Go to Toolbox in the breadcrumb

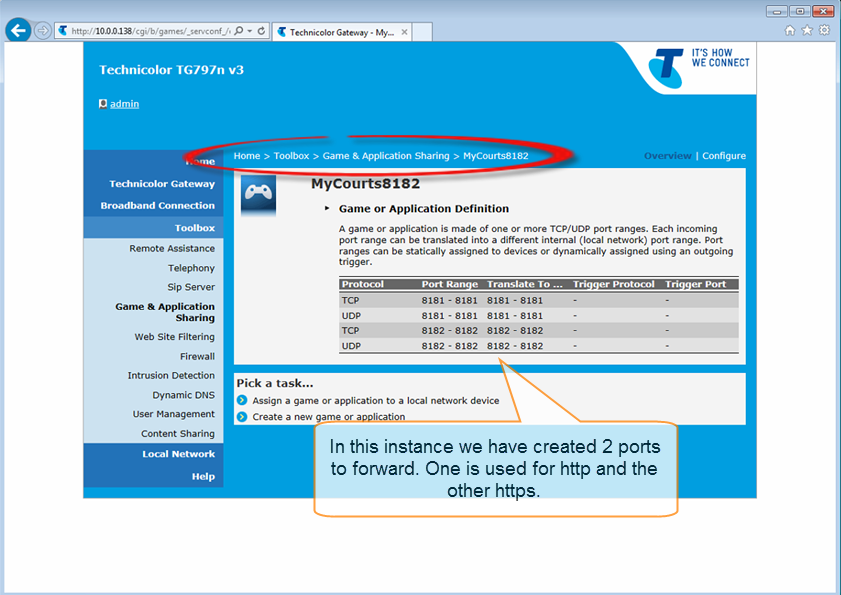291,156
